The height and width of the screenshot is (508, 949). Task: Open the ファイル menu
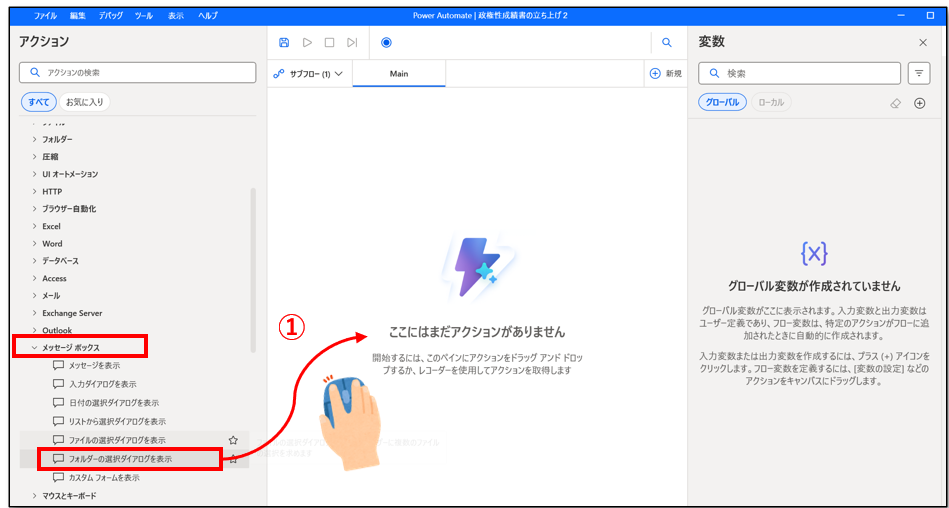[45, 16]
